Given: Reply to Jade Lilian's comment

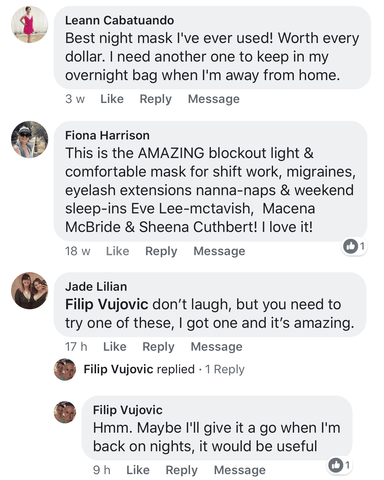Looking at the screenshot, I should tap(159, 347).
